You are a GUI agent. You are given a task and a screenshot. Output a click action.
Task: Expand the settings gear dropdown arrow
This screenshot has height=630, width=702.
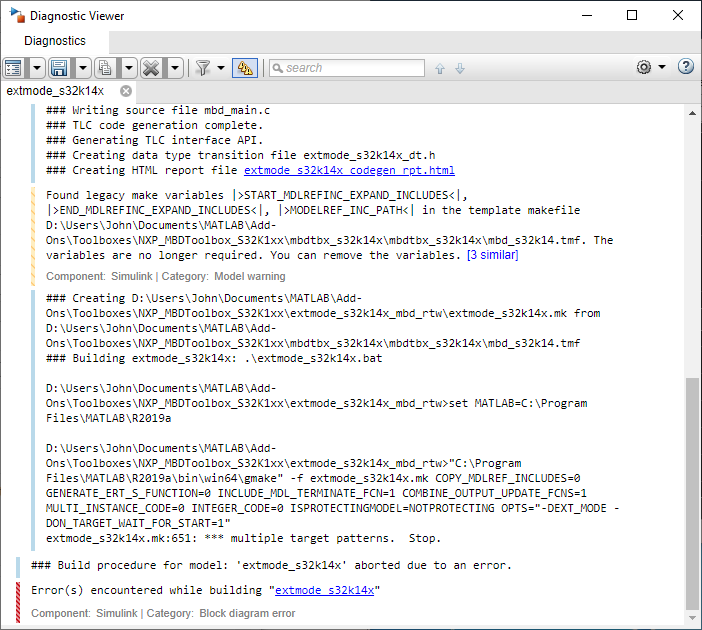click(662, 67)
